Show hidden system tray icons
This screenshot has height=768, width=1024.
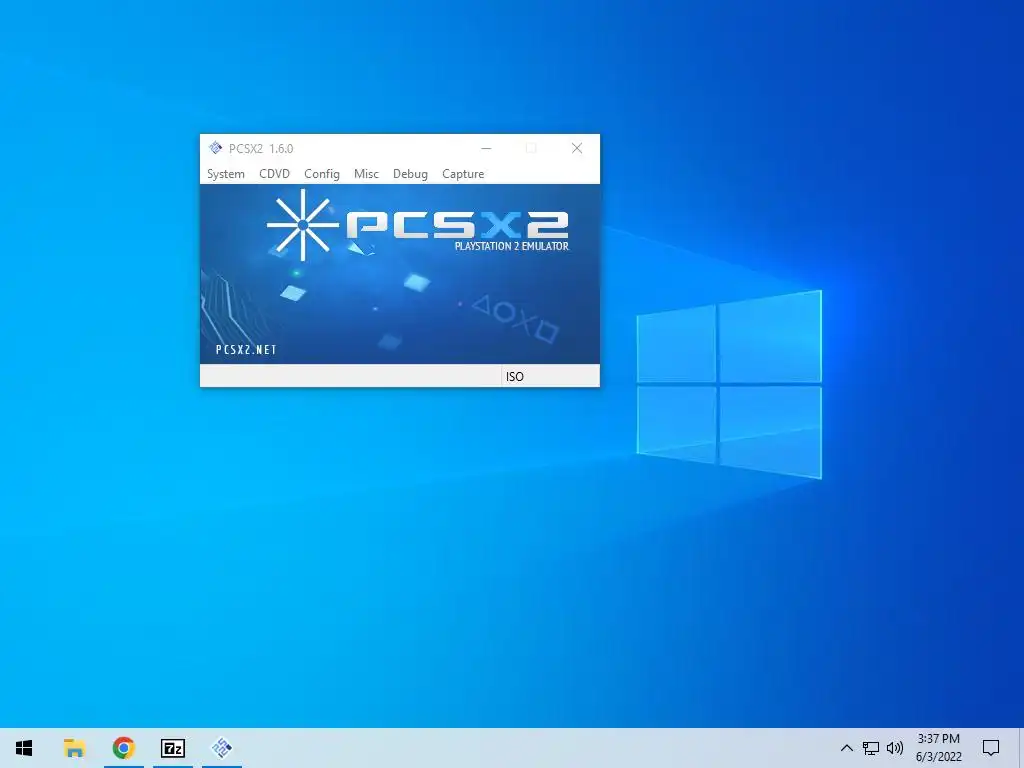click(846, 748)
